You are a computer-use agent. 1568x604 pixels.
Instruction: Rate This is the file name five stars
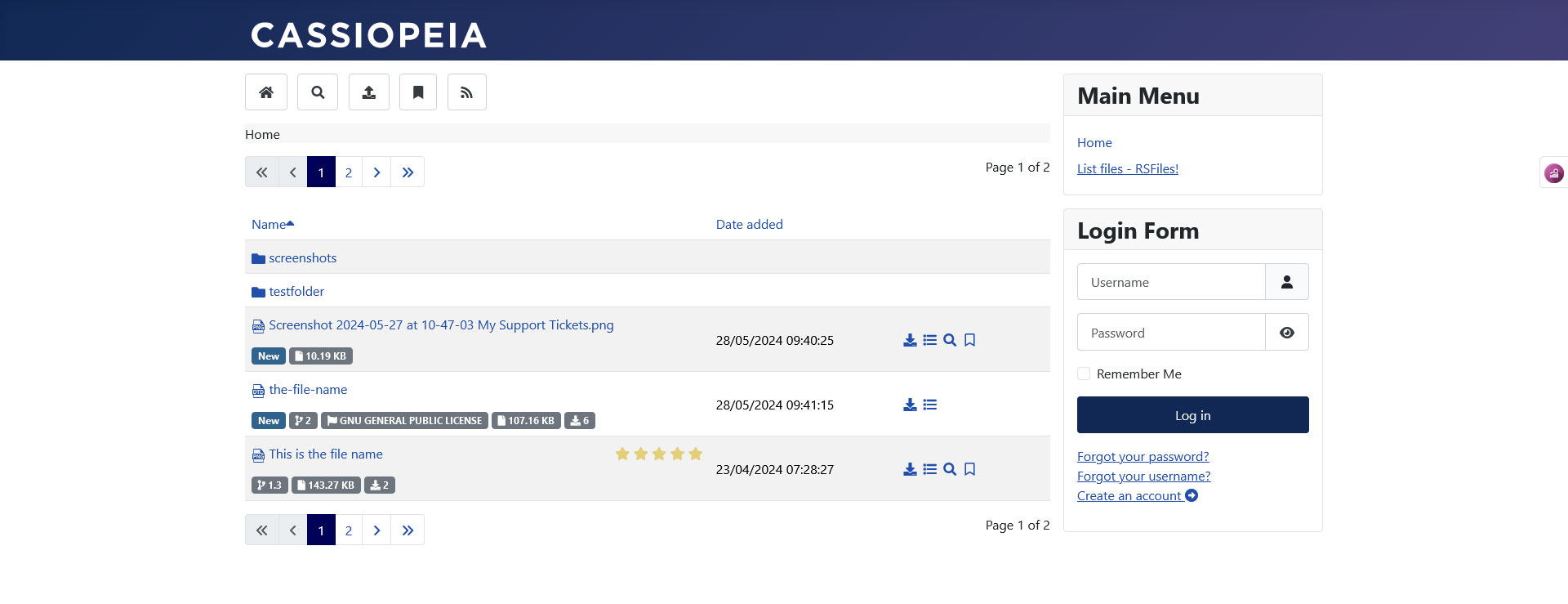[696, 454]
